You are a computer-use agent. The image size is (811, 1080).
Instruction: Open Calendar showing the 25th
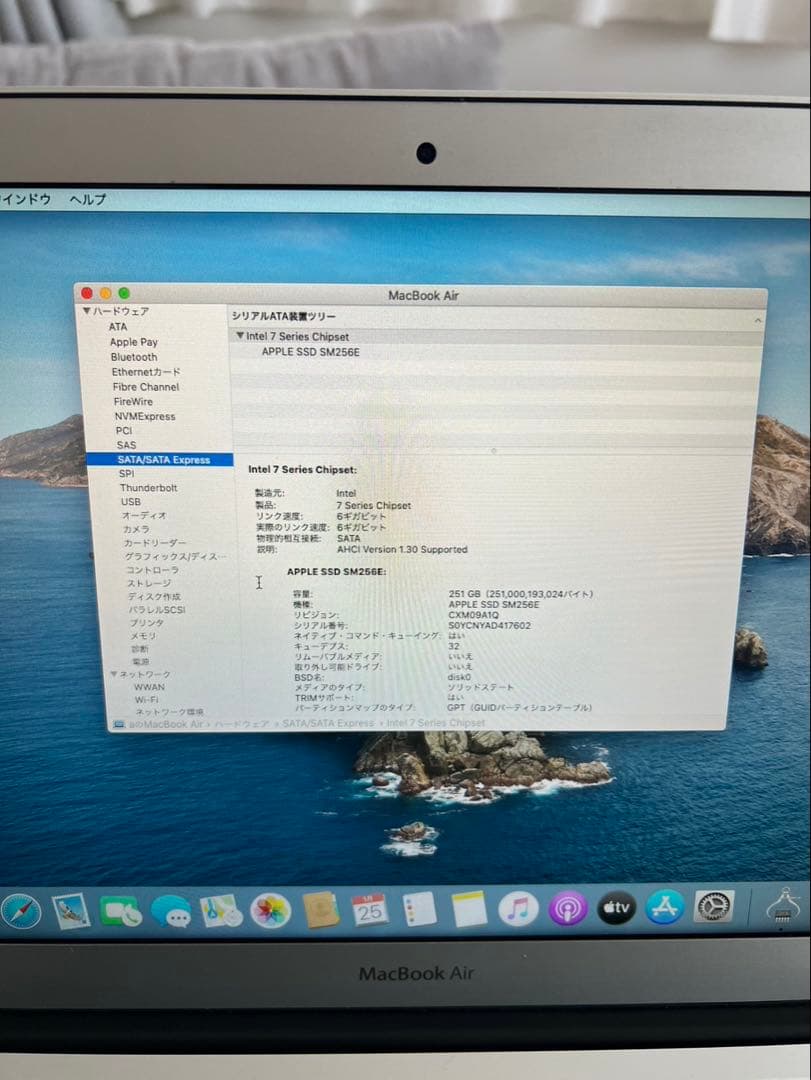click(372, 910)
